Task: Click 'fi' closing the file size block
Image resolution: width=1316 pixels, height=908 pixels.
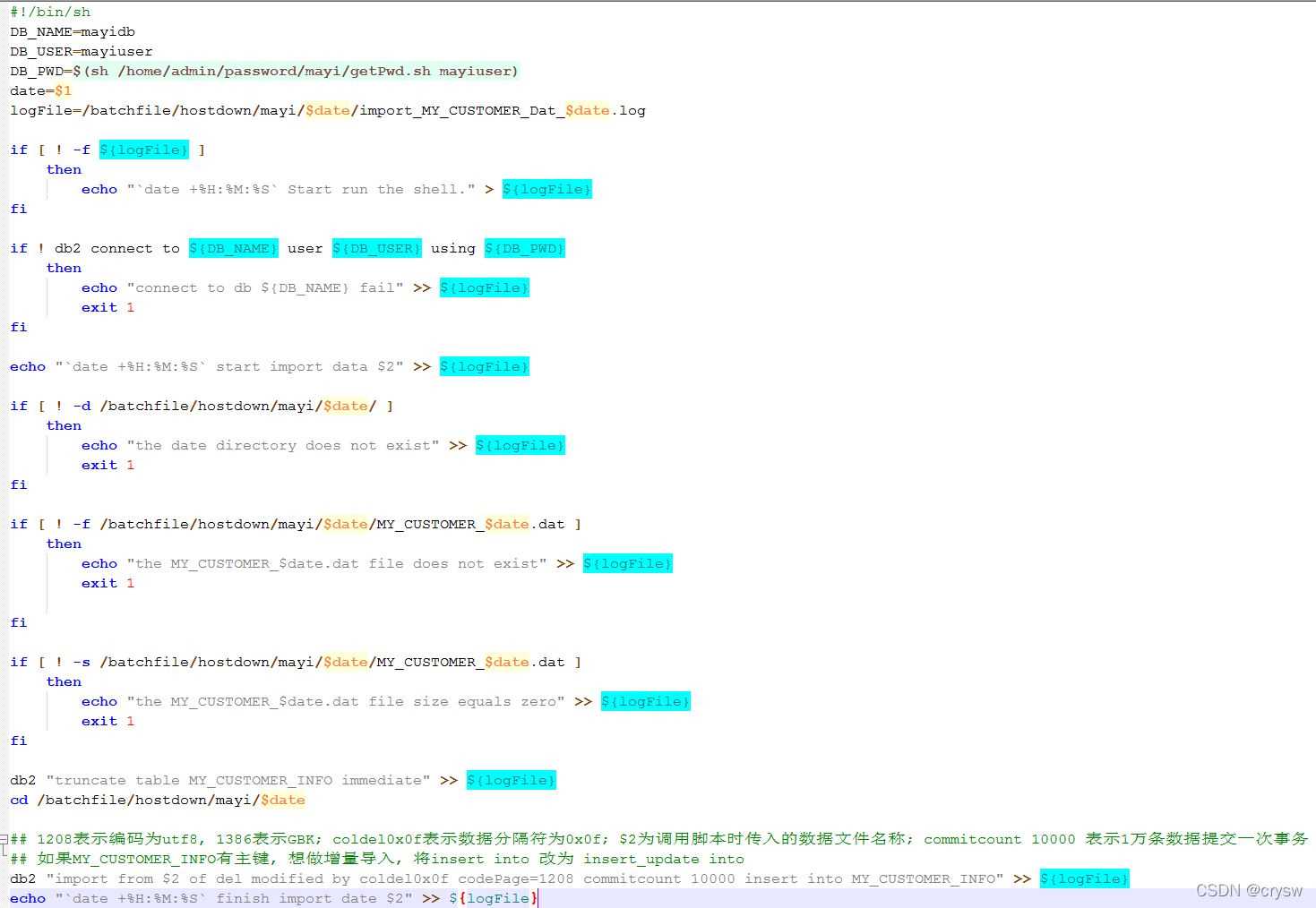Action: point(19,741)
